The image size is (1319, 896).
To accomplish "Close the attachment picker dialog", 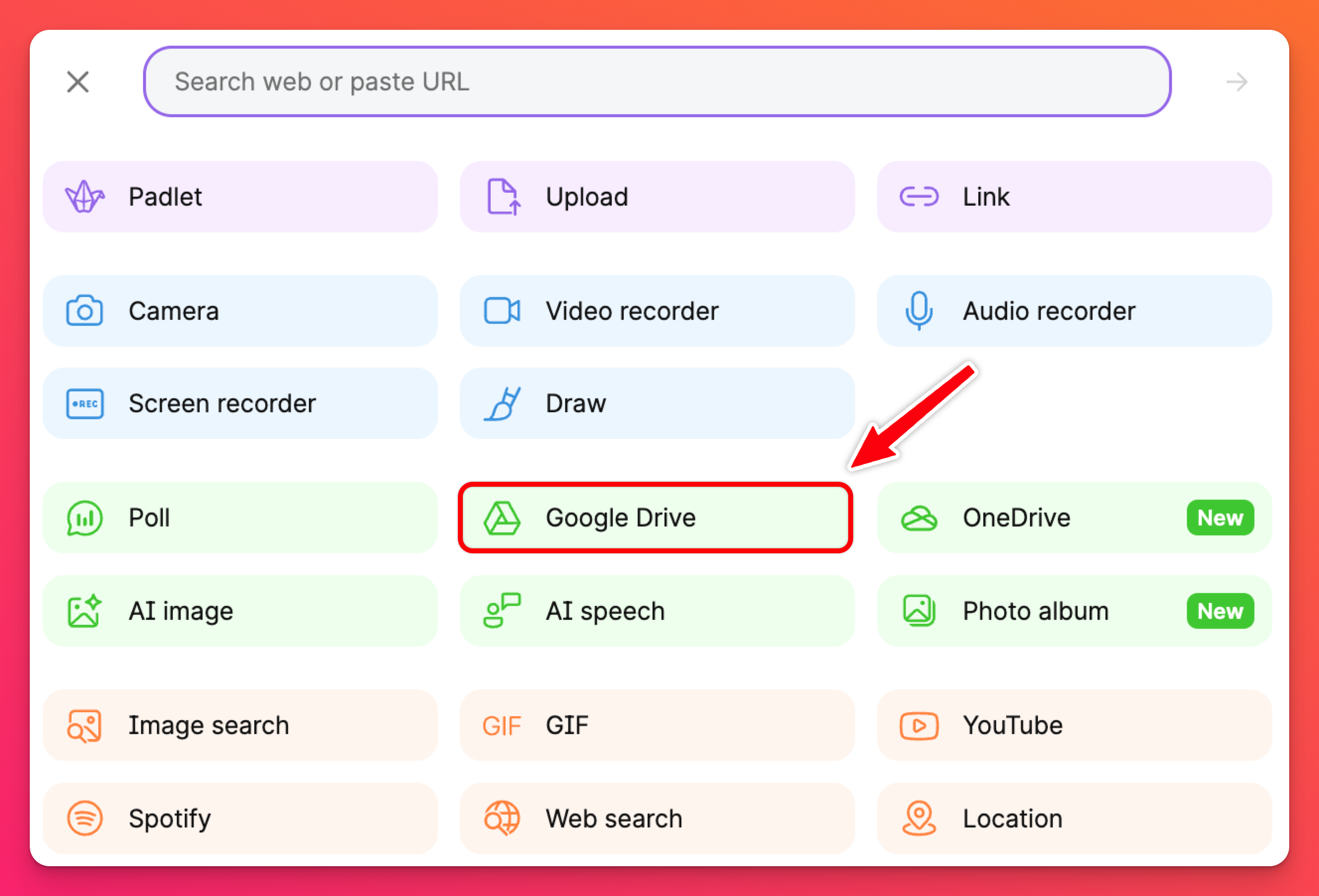I will 78,82.
